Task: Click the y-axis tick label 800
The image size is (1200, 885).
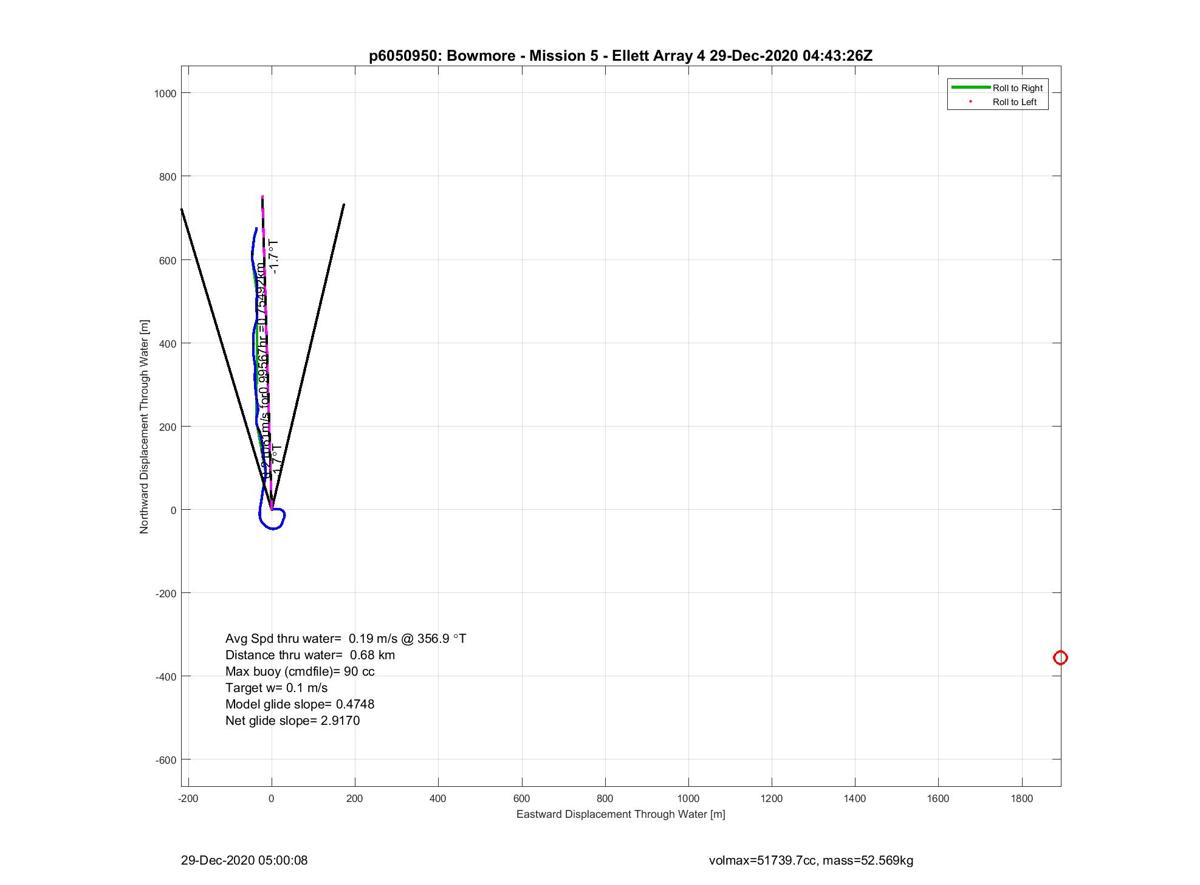Action: (167, 177)
